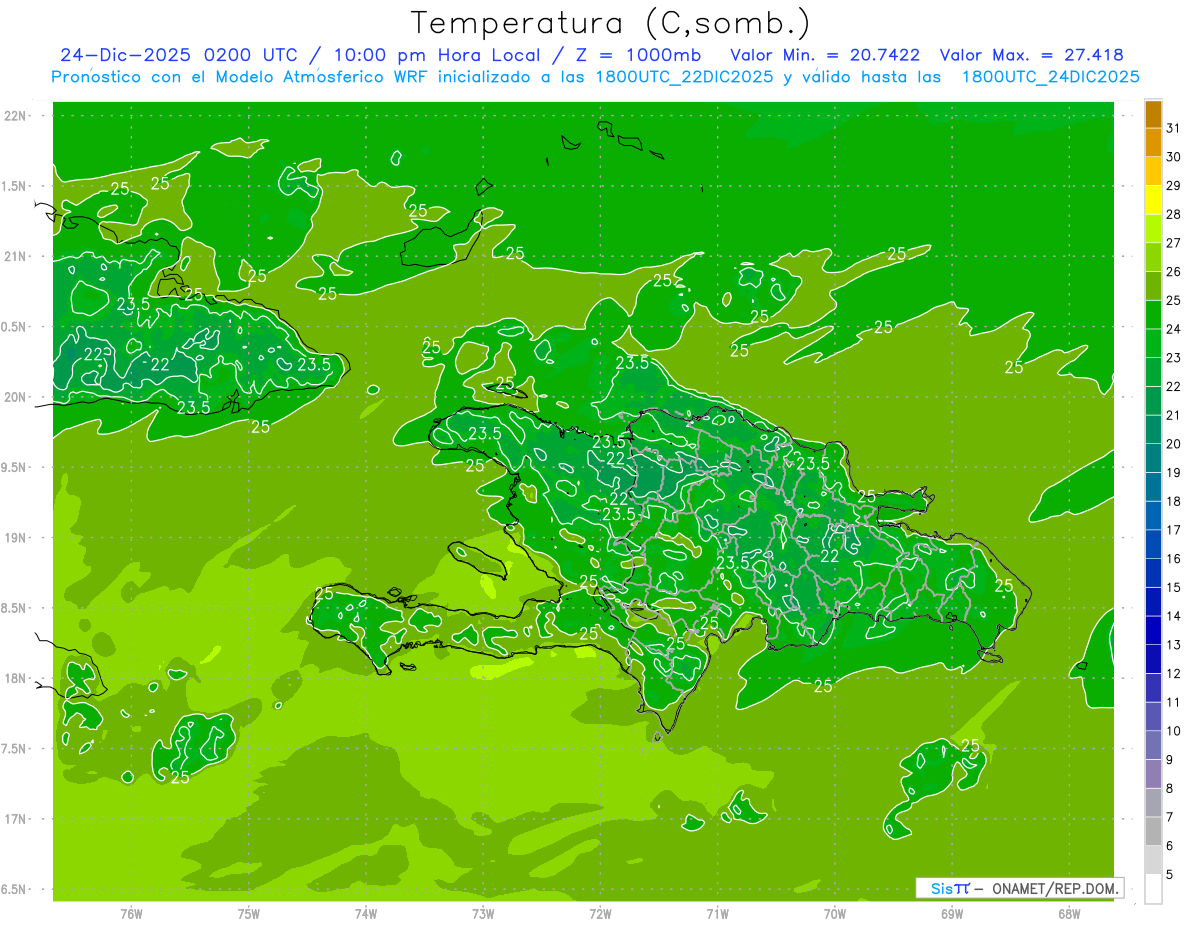The height and width of the screenshot is (927, 1200).
Task: Click legend value '17'
Action: coord(1173,530)
